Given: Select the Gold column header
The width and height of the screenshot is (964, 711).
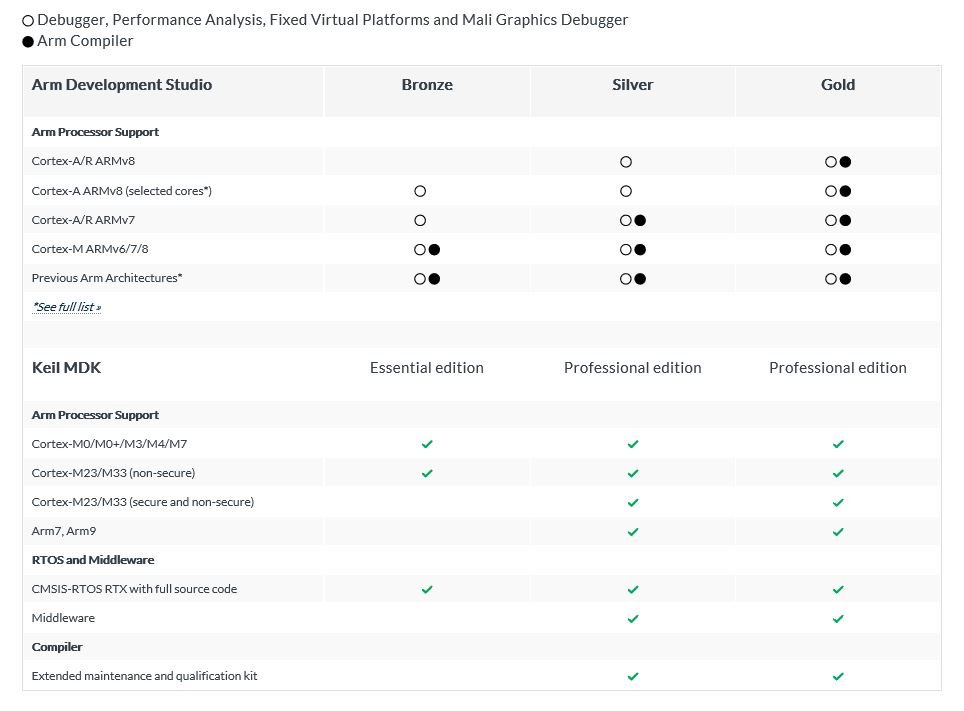Looking at the screenshot, I should [838, 84].
